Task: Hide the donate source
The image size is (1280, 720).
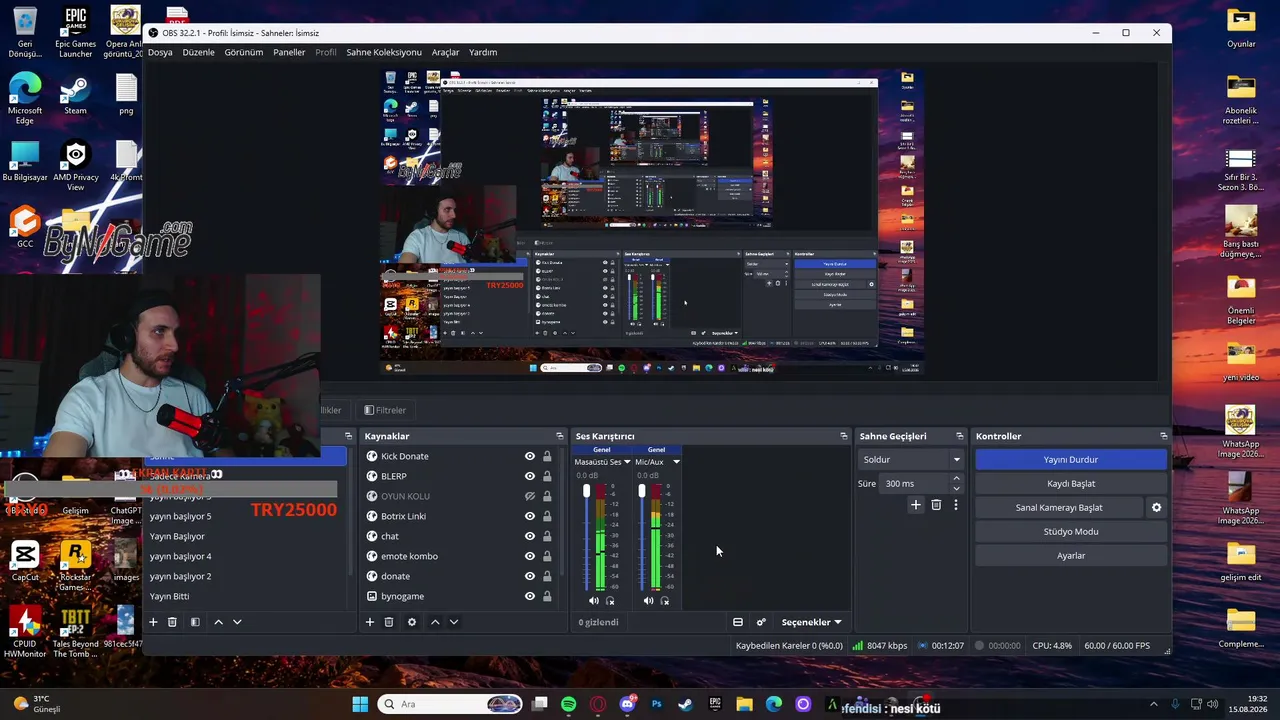Action: pos(530,576)
